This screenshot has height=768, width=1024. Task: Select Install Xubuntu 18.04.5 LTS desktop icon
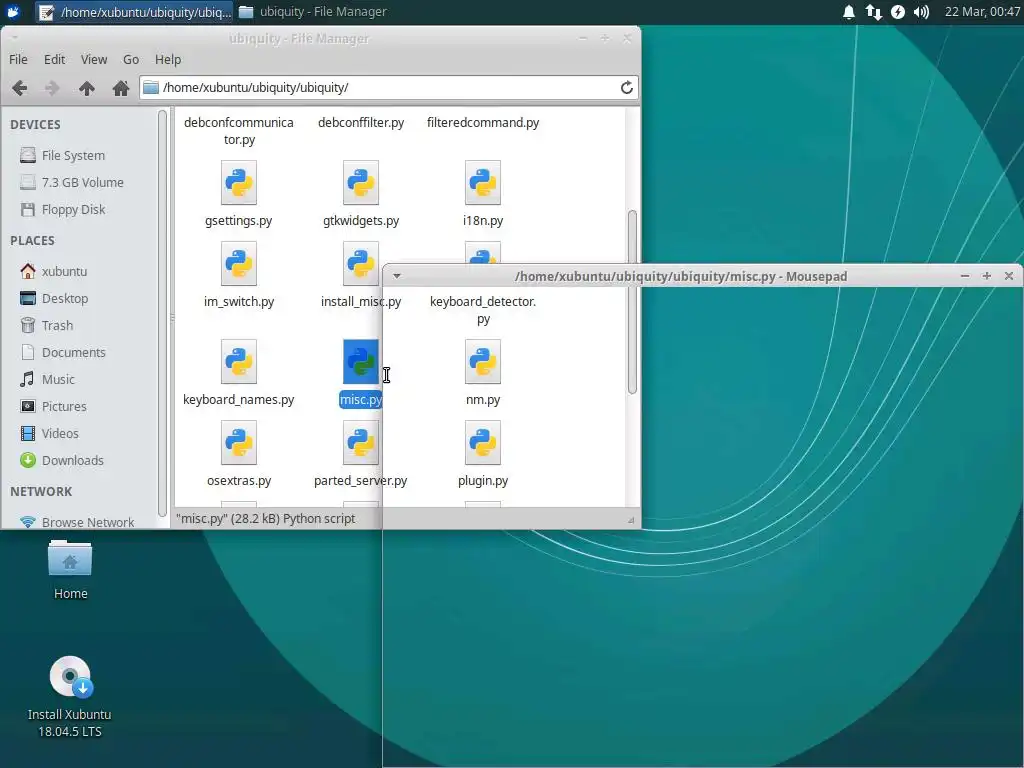click(x=70, y=678)
